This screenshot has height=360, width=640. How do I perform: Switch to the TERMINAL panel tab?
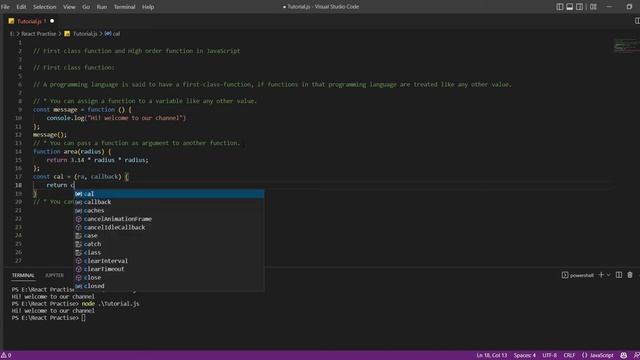tap(23, 276)
